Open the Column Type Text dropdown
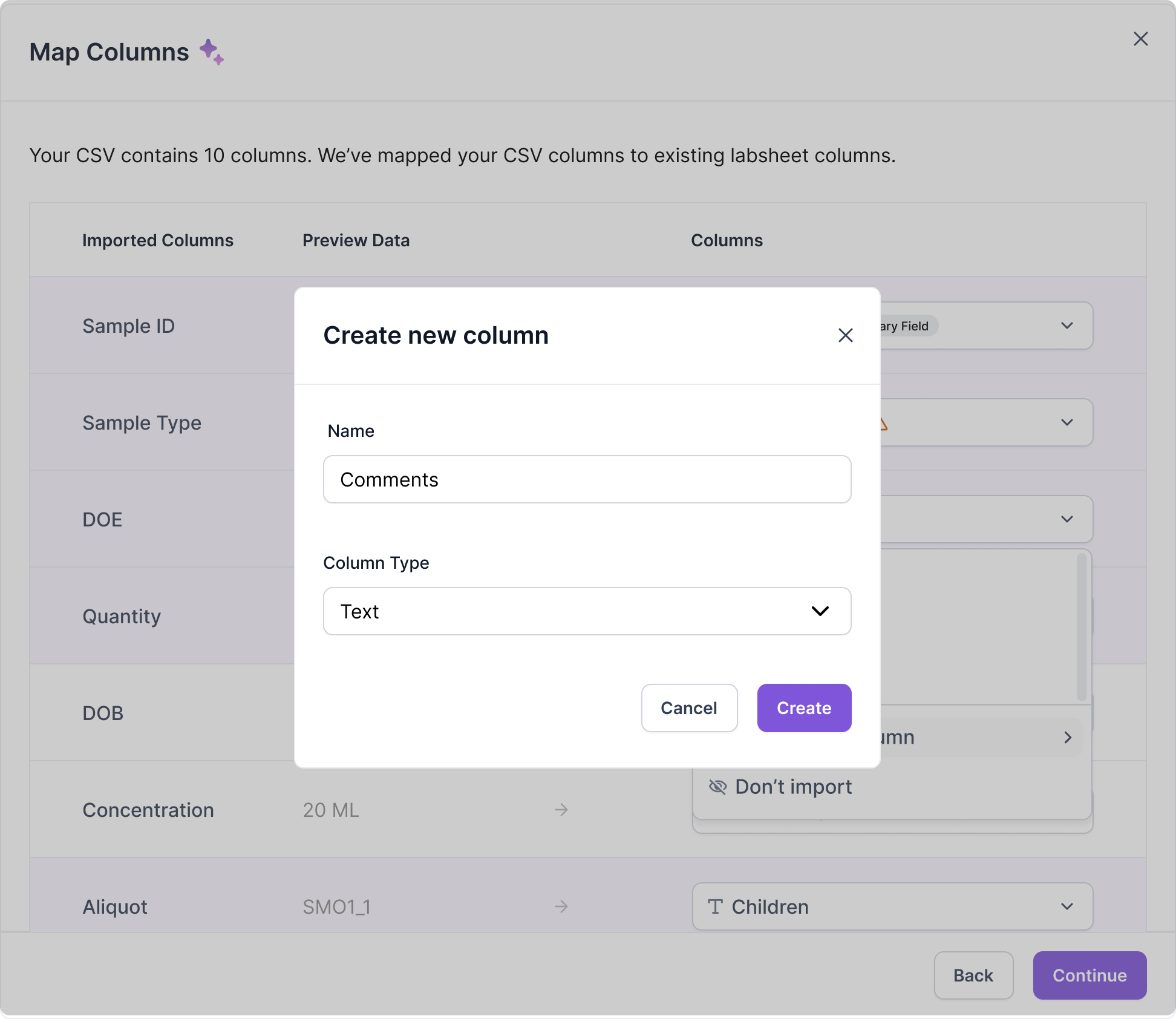Viewport: 1176px width, 1019px height. [587, 611]
